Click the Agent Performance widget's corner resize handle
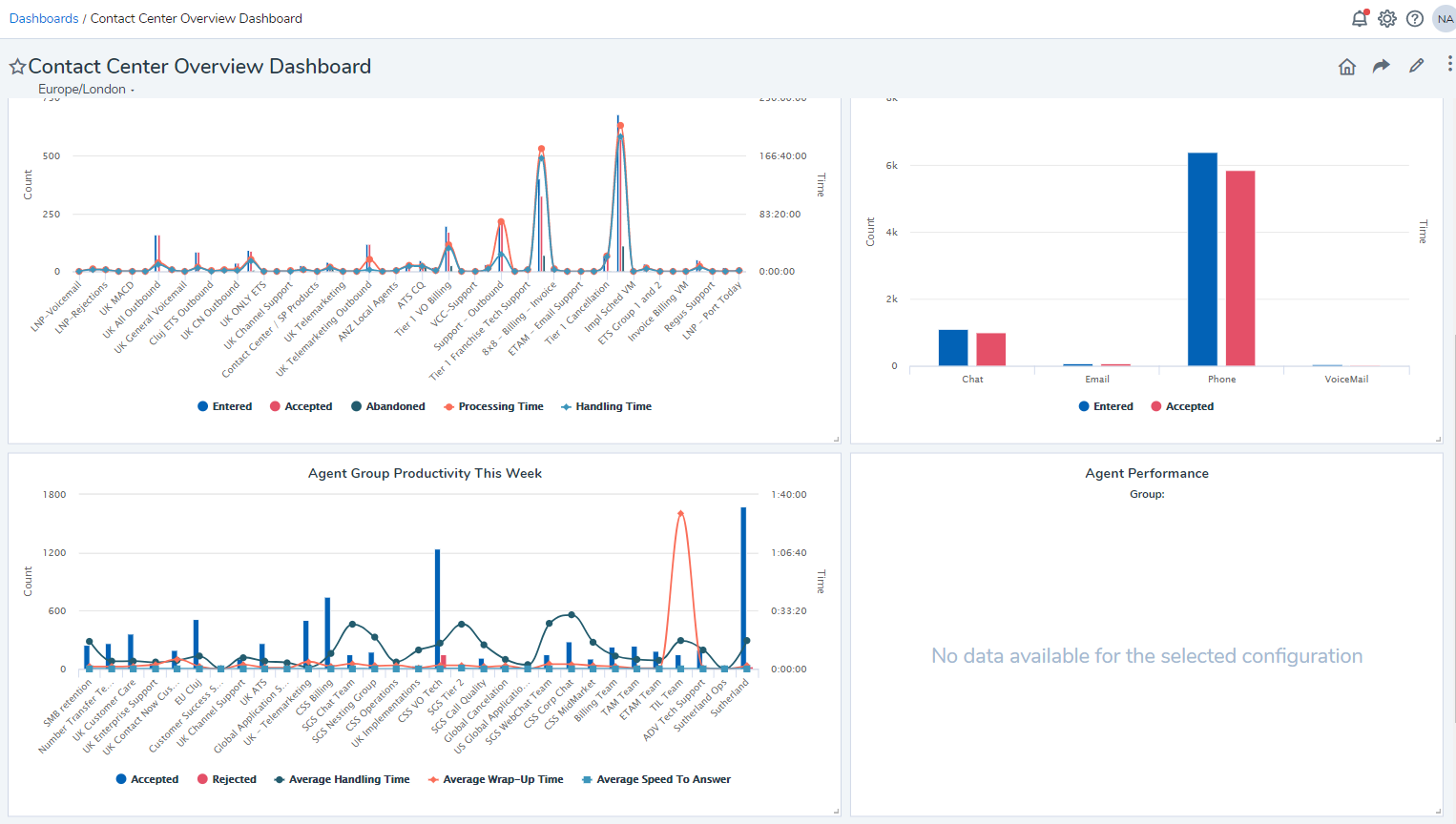 tap(1438, 812)
